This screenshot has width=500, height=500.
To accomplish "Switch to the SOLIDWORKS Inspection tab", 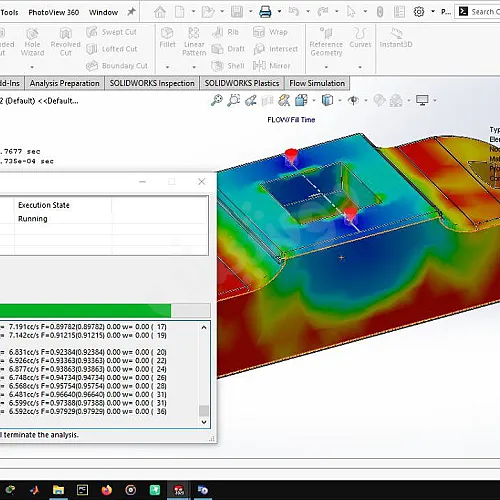I will pos(152,83).
